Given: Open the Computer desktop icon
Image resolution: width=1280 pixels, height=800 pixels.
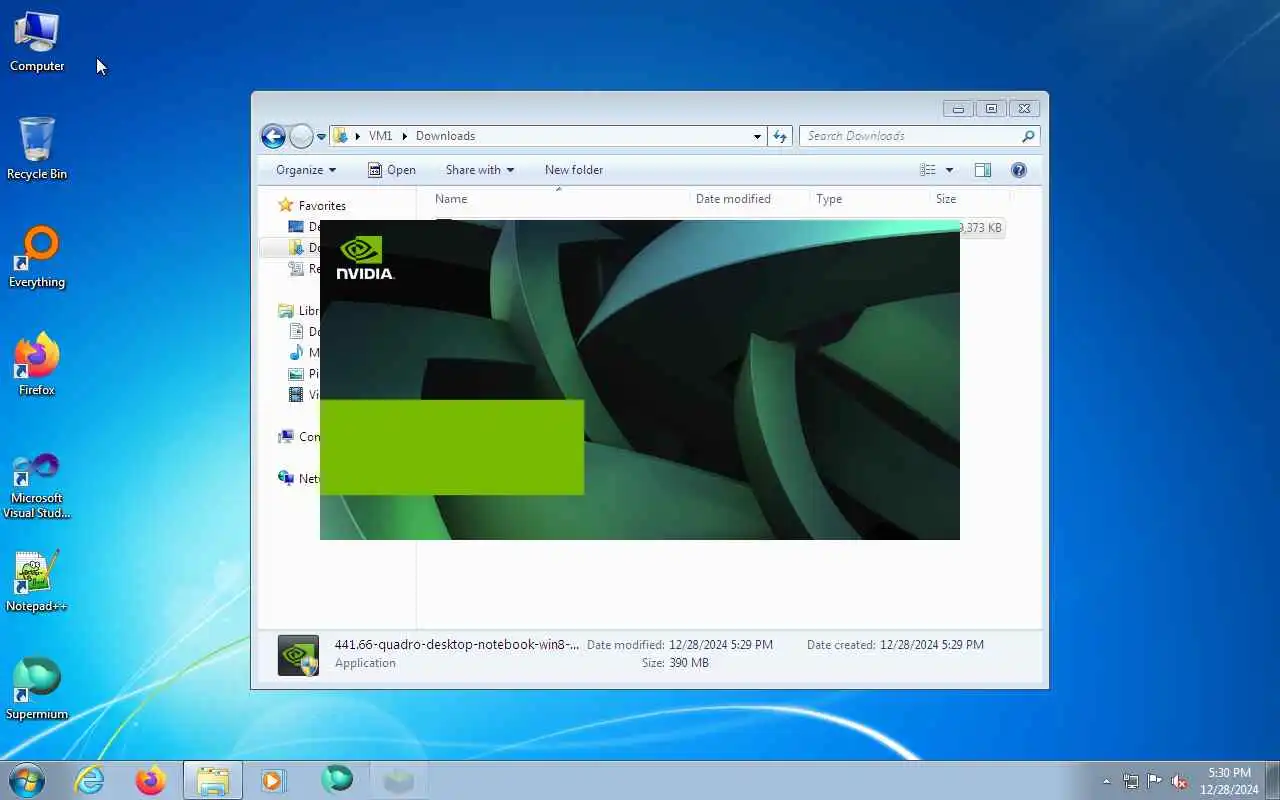Looking at the screenshot, I should click(x=37, y=42).
